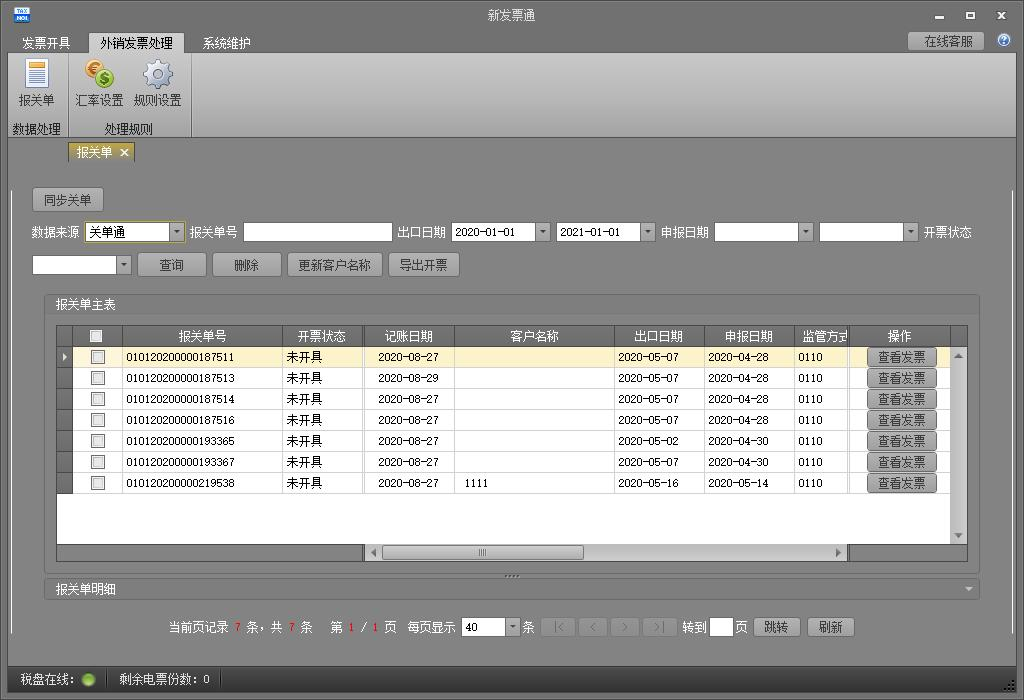This screenshot has height=700, width=1024.
Task: Go to the first page of records
Action: click(558, 627)
